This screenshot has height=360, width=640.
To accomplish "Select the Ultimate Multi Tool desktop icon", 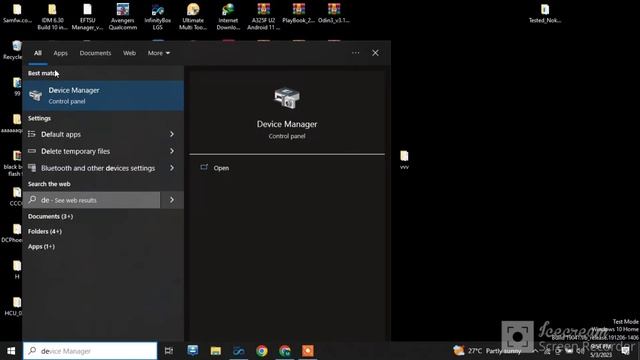I will (x=193, y=17).
